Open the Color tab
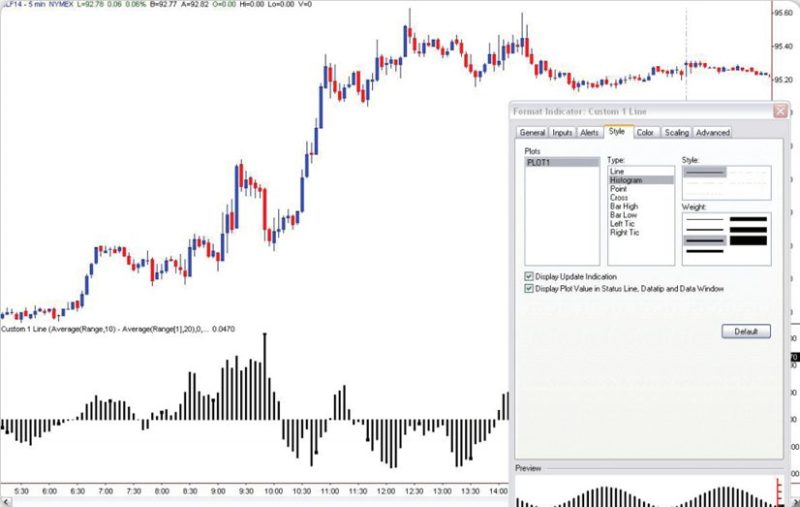800x507 pixels. 645,133
